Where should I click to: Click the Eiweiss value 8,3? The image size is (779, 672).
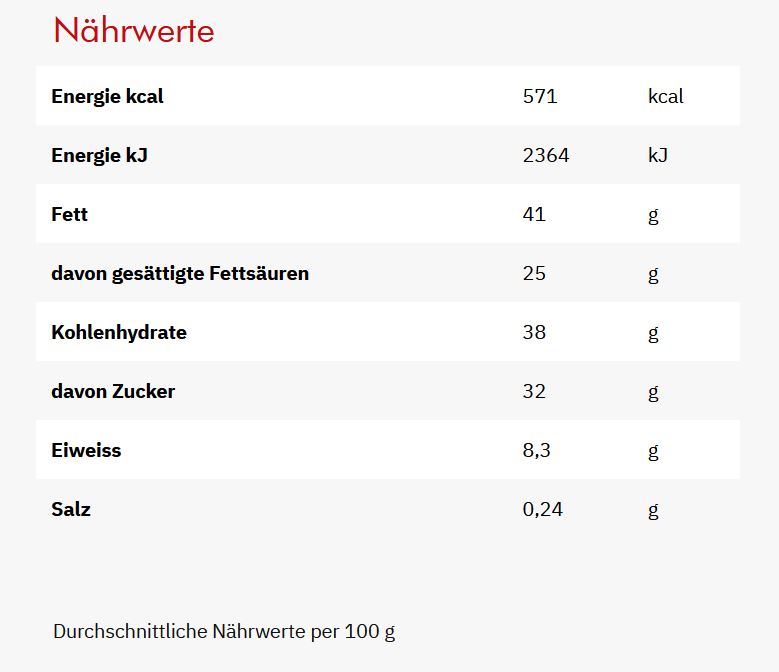coord(537,450)
